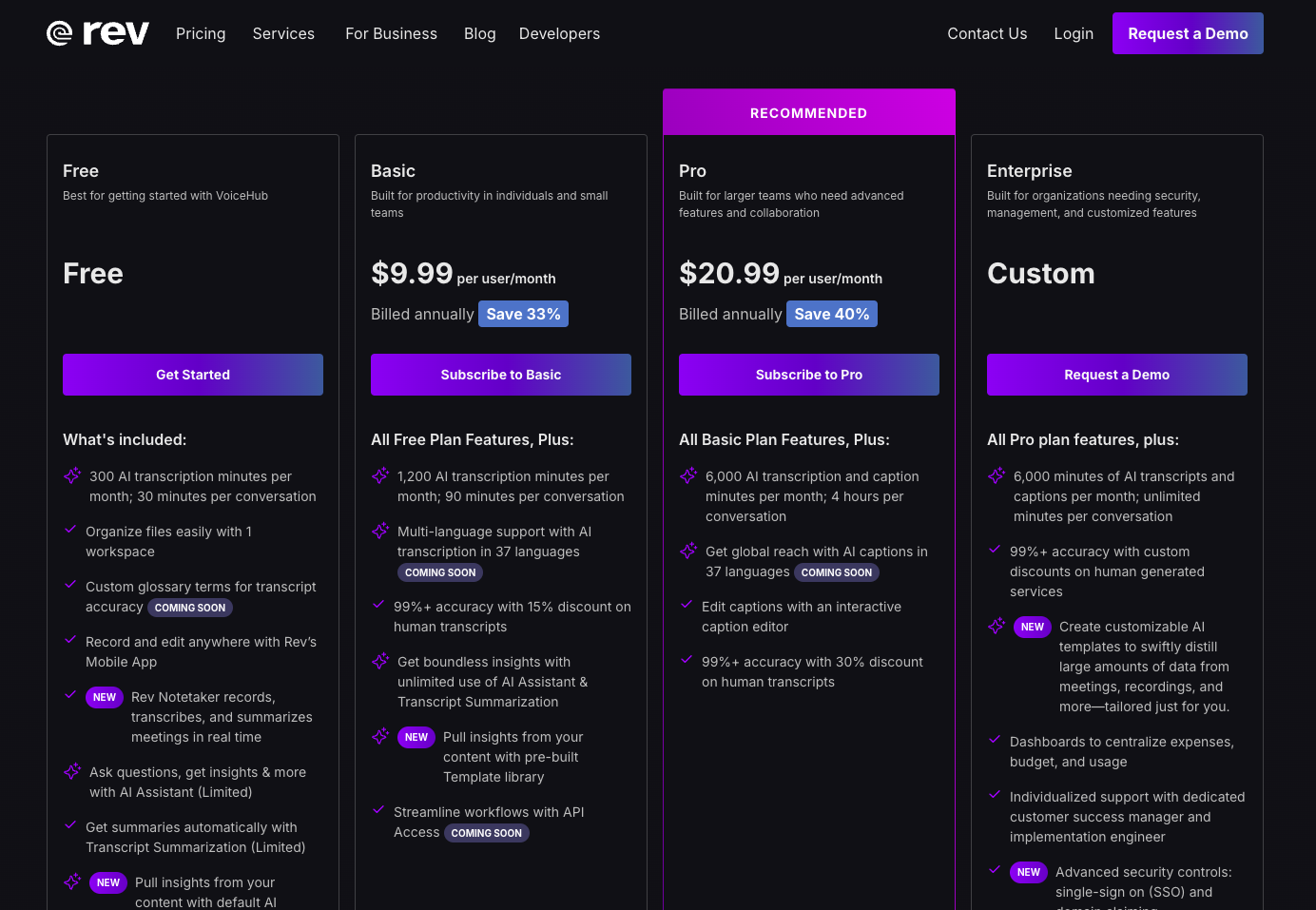The height and width of the screenshot is (910, 1316).
Task: Click the $20.99 per user/month price
Action: (x=781, y=274)
